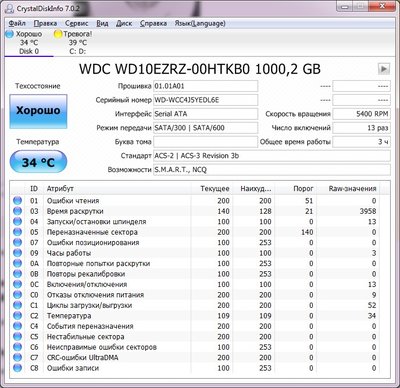Click the status icon for CRC-ошибки UltraDMA
This screenshot has width=400, height=388.
(17, 357)
